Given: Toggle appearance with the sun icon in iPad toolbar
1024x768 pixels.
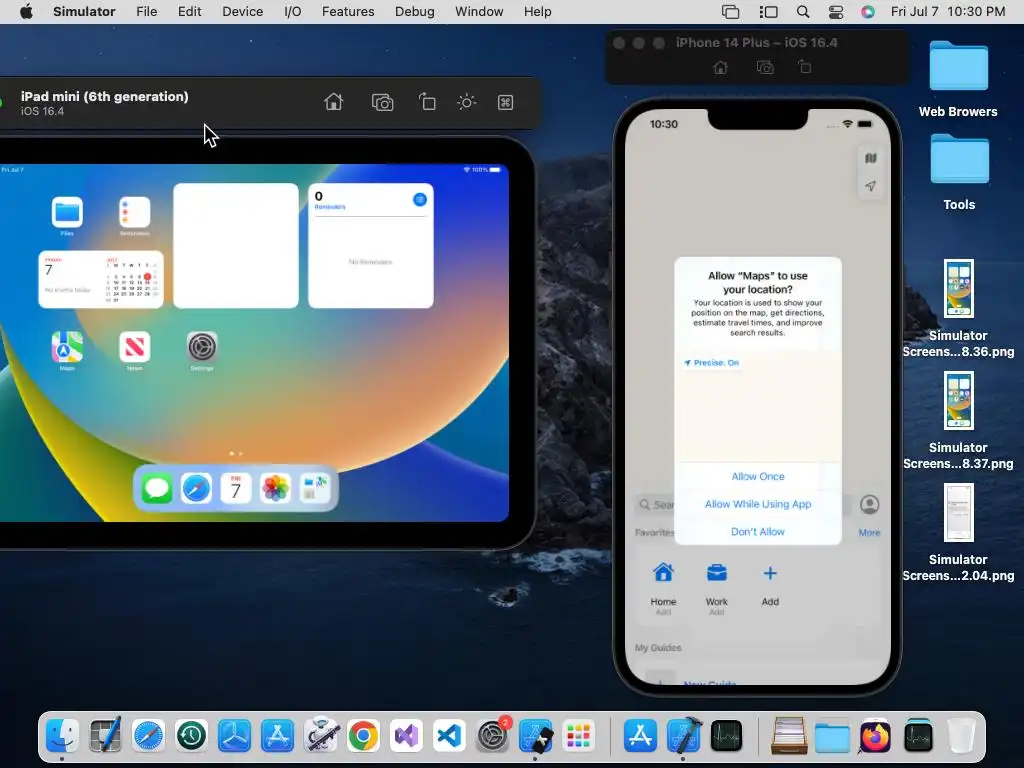Looking at the screenshot, I should tap(466, 103).
